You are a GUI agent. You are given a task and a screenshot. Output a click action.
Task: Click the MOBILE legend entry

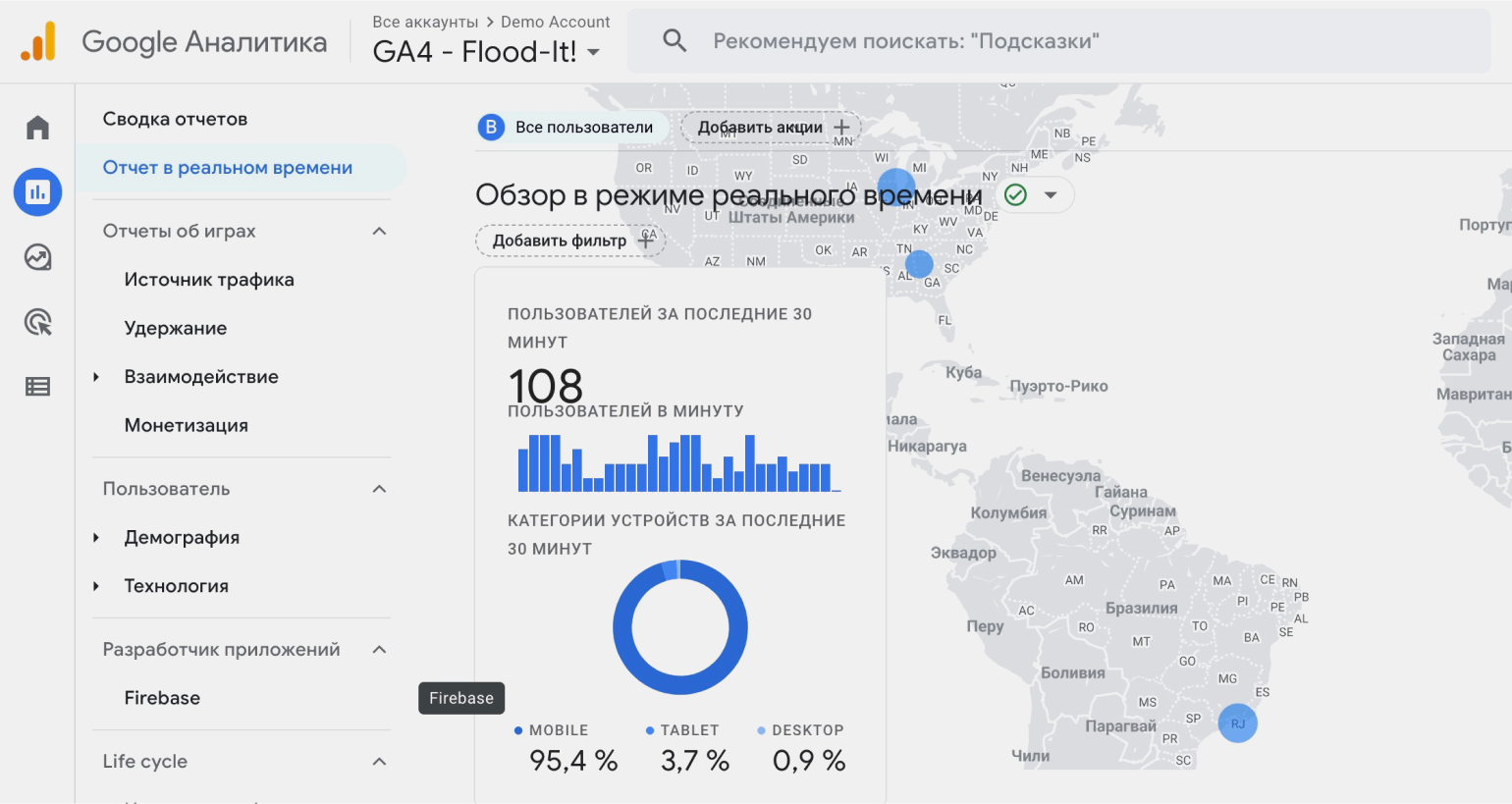551,730
